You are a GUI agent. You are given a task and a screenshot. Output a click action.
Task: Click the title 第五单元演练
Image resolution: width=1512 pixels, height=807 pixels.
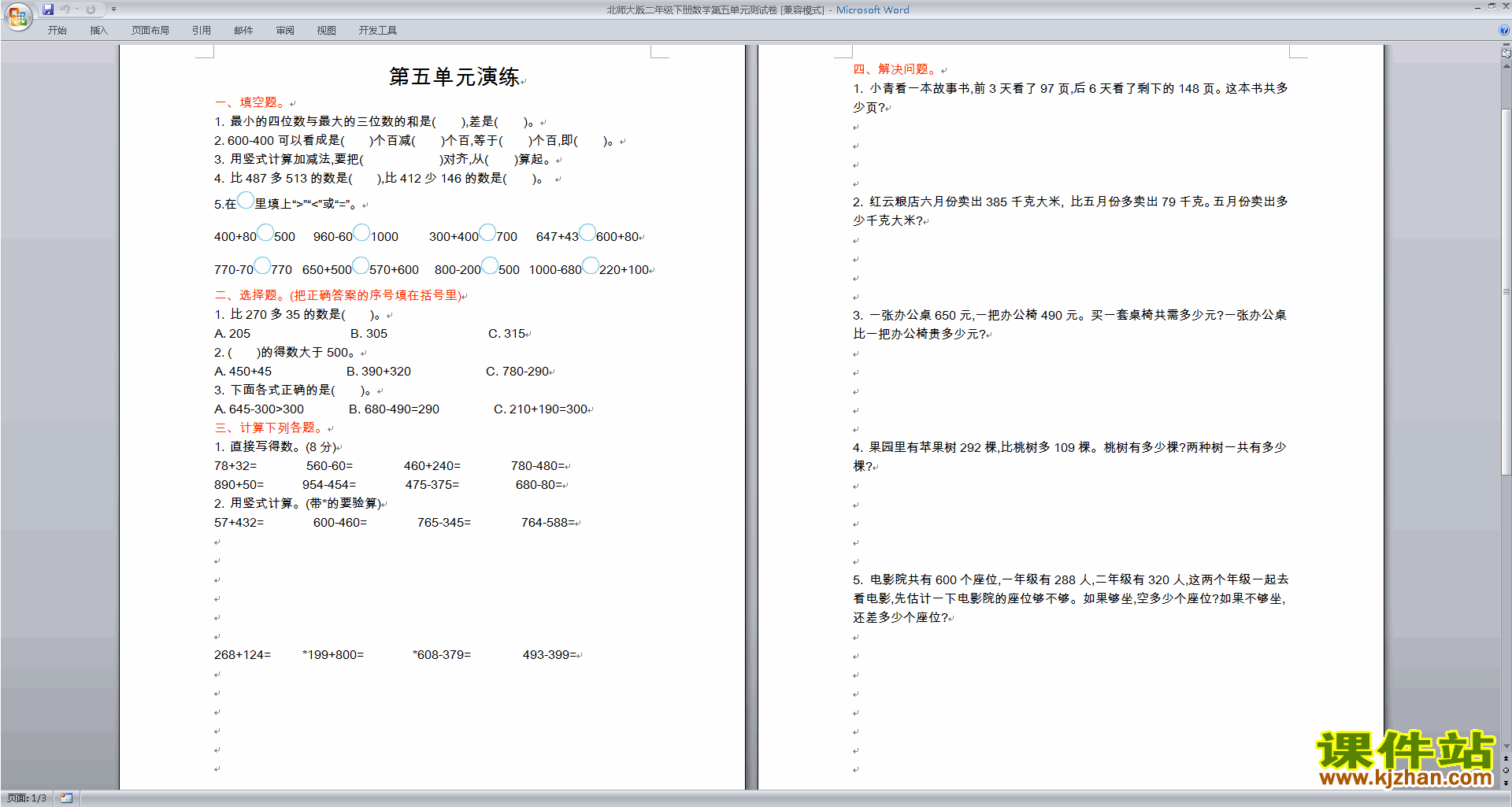point(454,77)
